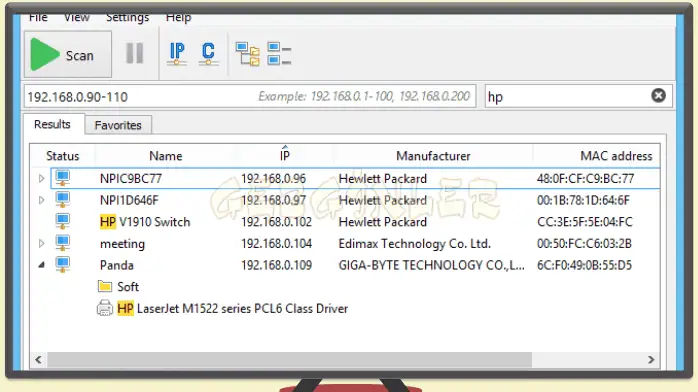
Task: Collapse the Panda device row
Action: [x=41, y=265]
